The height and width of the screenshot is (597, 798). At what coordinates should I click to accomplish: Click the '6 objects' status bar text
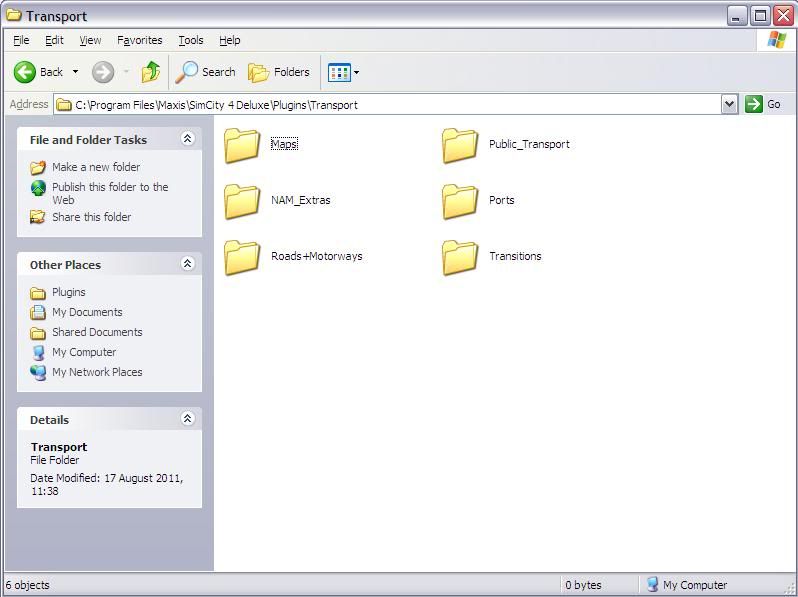point(27,585)
